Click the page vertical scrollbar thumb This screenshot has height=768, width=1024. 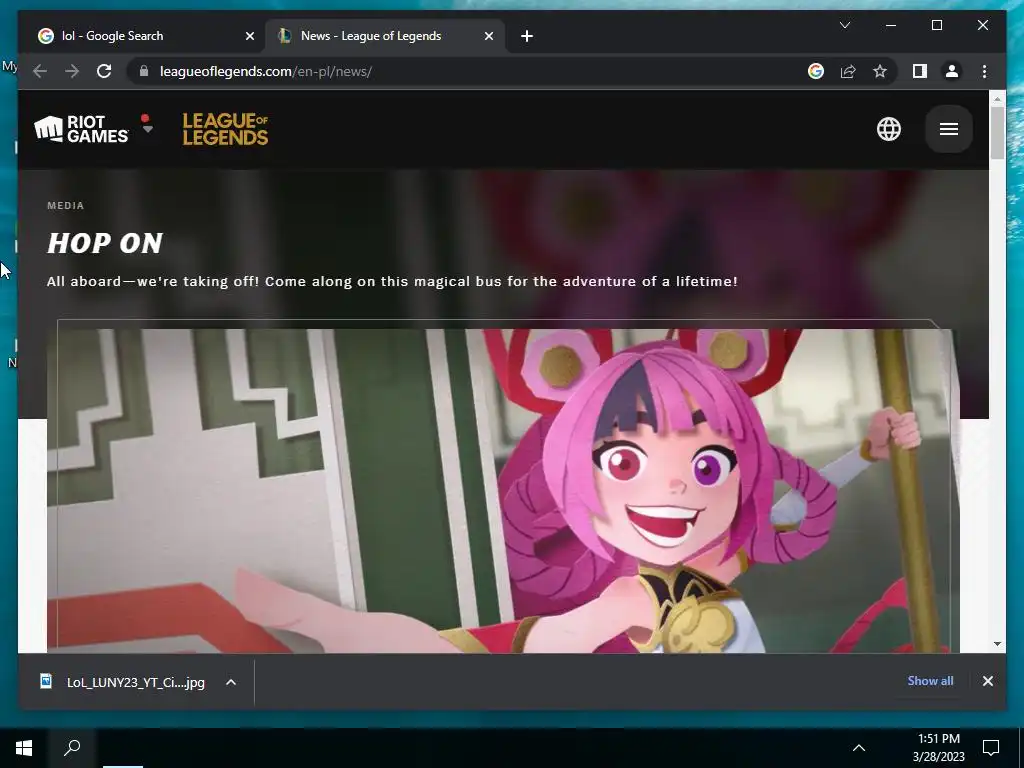997,132
